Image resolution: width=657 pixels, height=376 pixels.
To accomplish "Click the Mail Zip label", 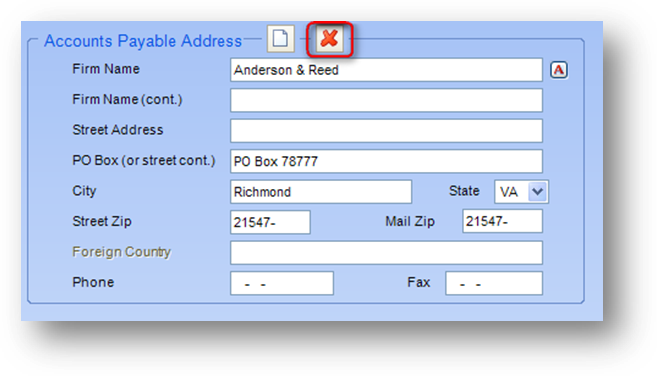I will pyautogui.click(x=410, y=221).
